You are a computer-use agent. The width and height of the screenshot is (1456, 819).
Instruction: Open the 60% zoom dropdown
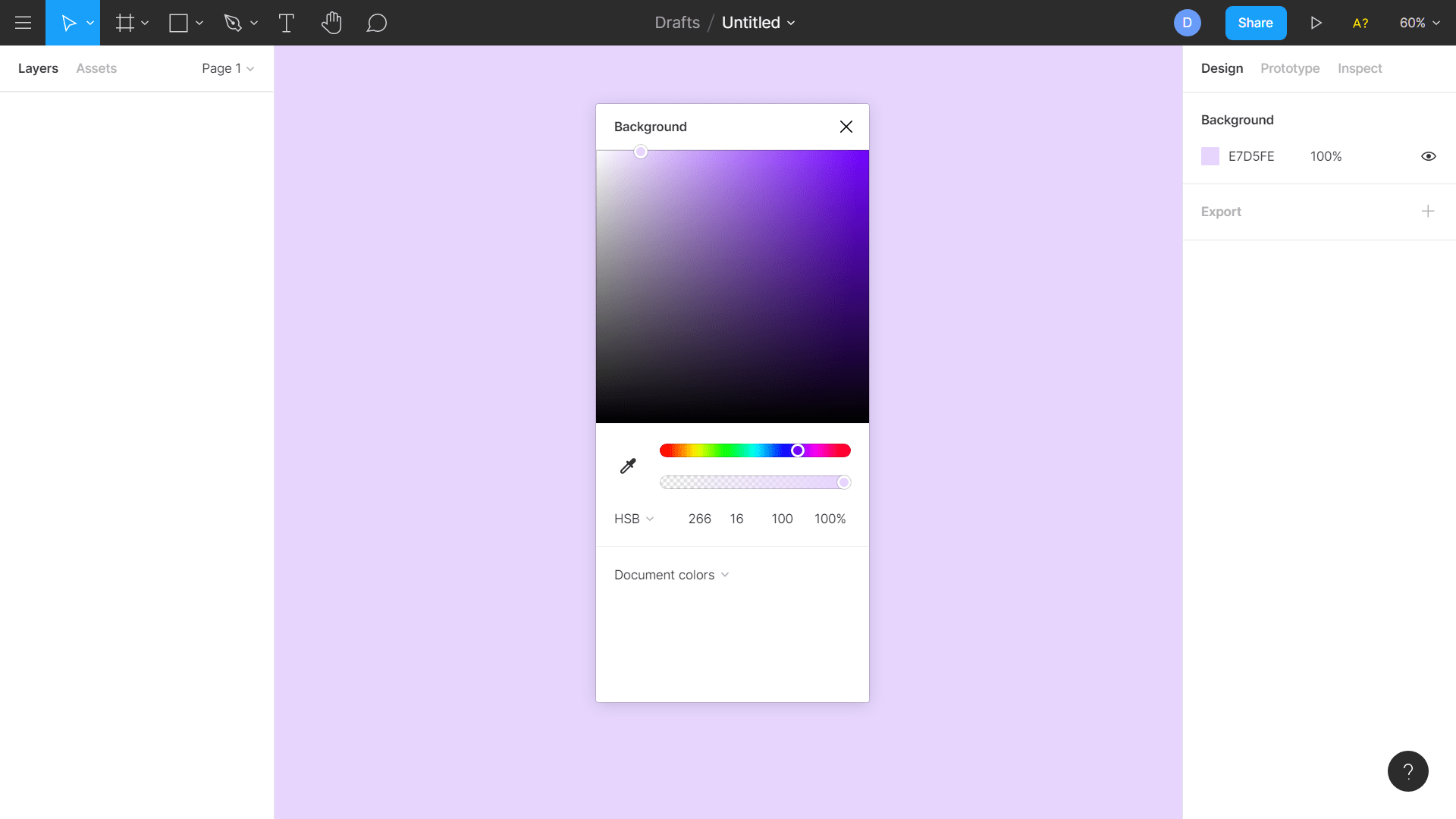1419,23
